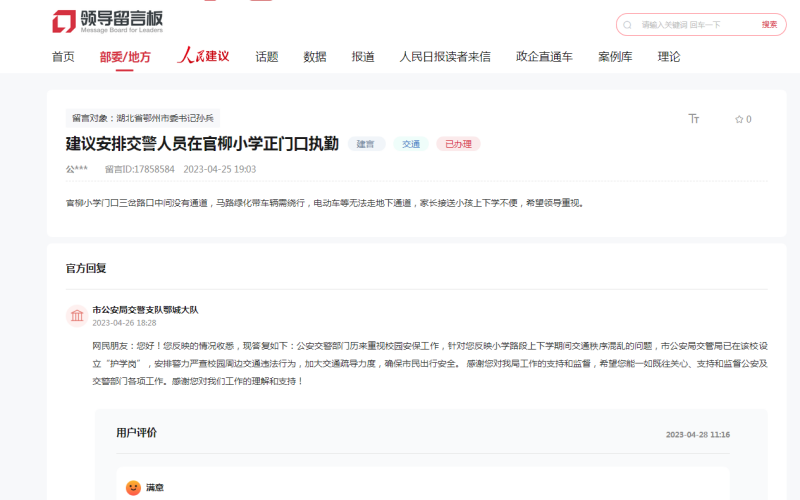Image resolution: width=800 pixels, height=500 pixels.
Task: Click the reply date 2023-04-26 18:28
Action: pos(124,323)
